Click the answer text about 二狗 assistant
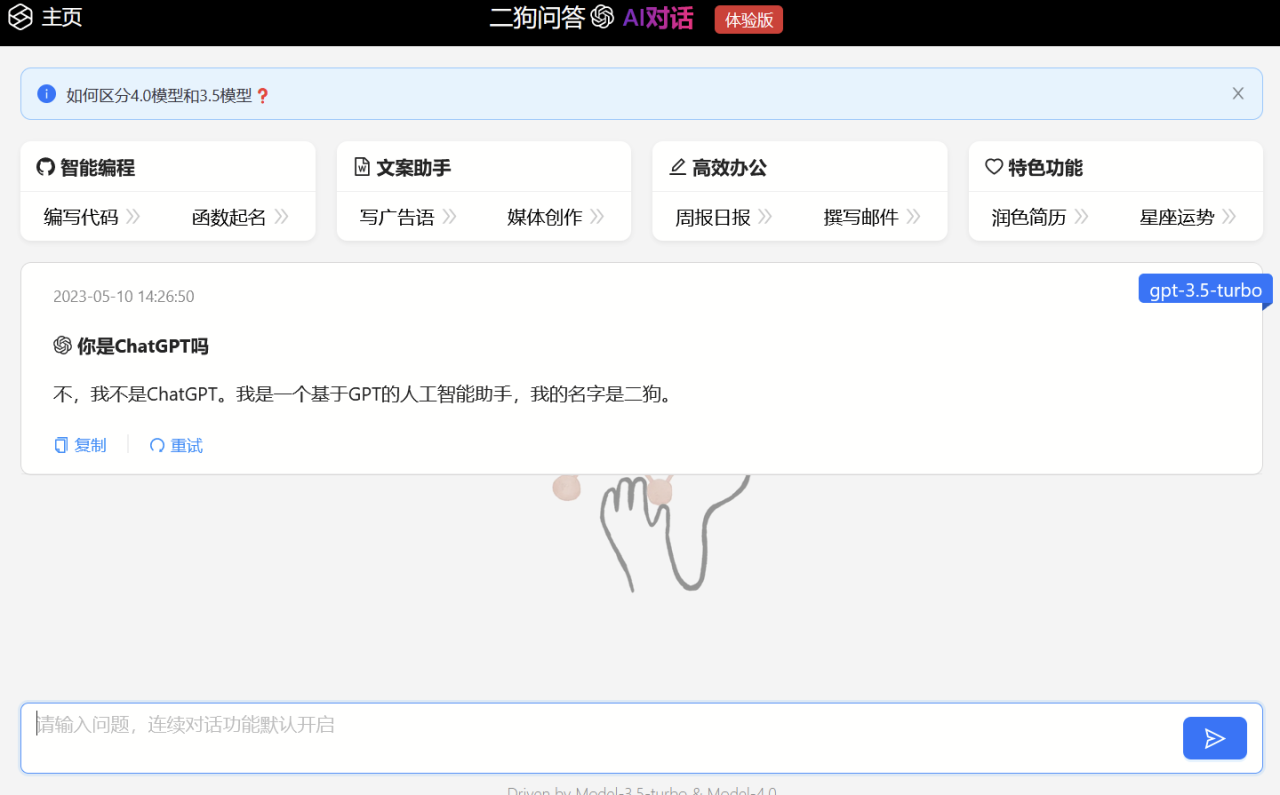Viewport: 1280px width, 795px height. (364, 395)
